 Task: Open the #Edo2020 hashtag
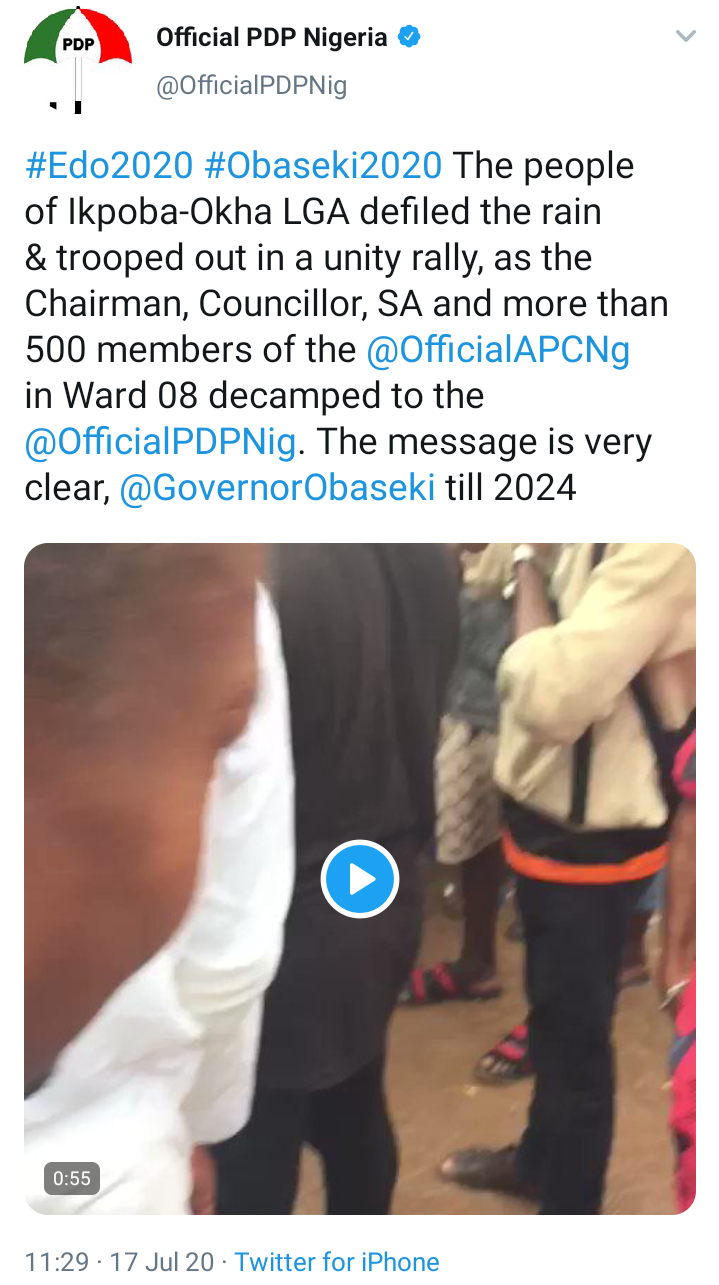tap(108, 166)
